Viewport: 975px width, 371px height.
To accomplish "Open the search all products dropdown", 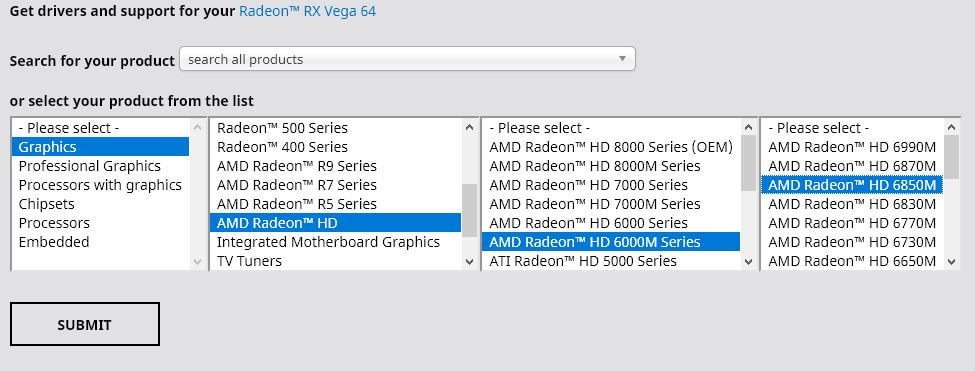I will click(407, 59).
